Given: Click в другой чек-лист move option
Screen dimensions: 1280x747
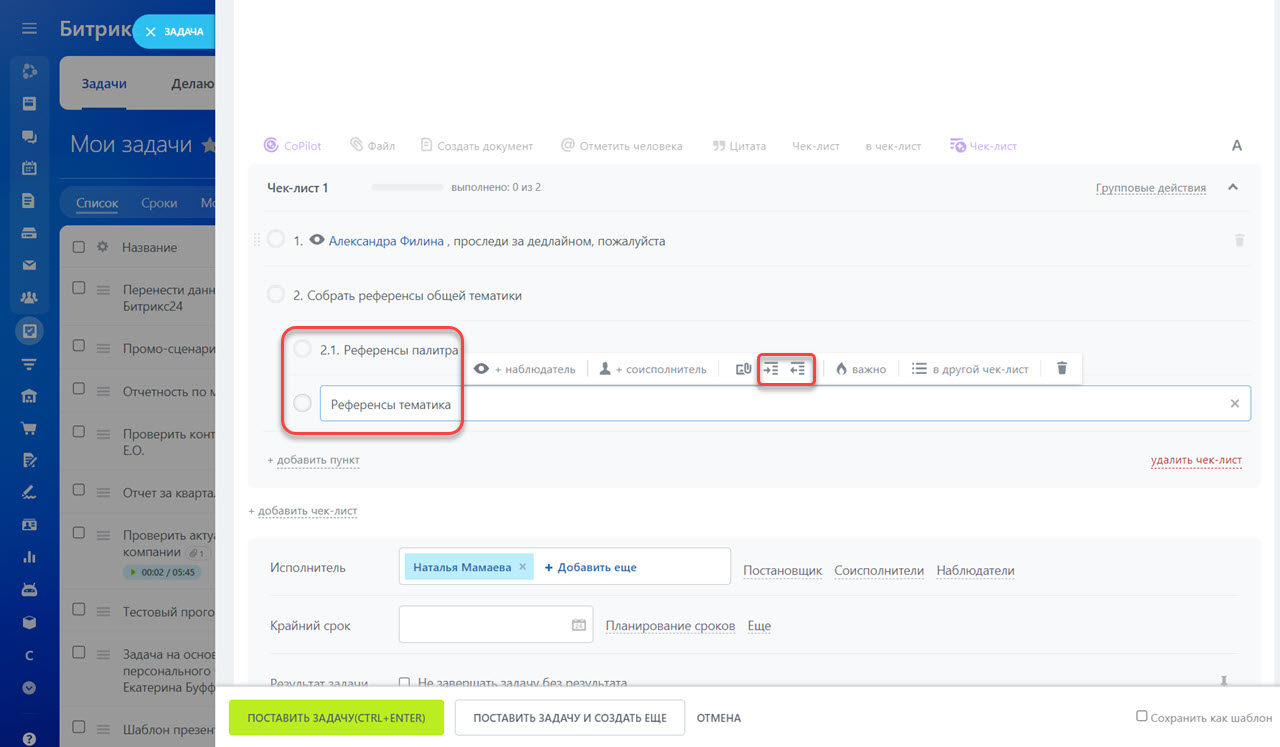Looking at the screenshot, I should click(970, 369).
